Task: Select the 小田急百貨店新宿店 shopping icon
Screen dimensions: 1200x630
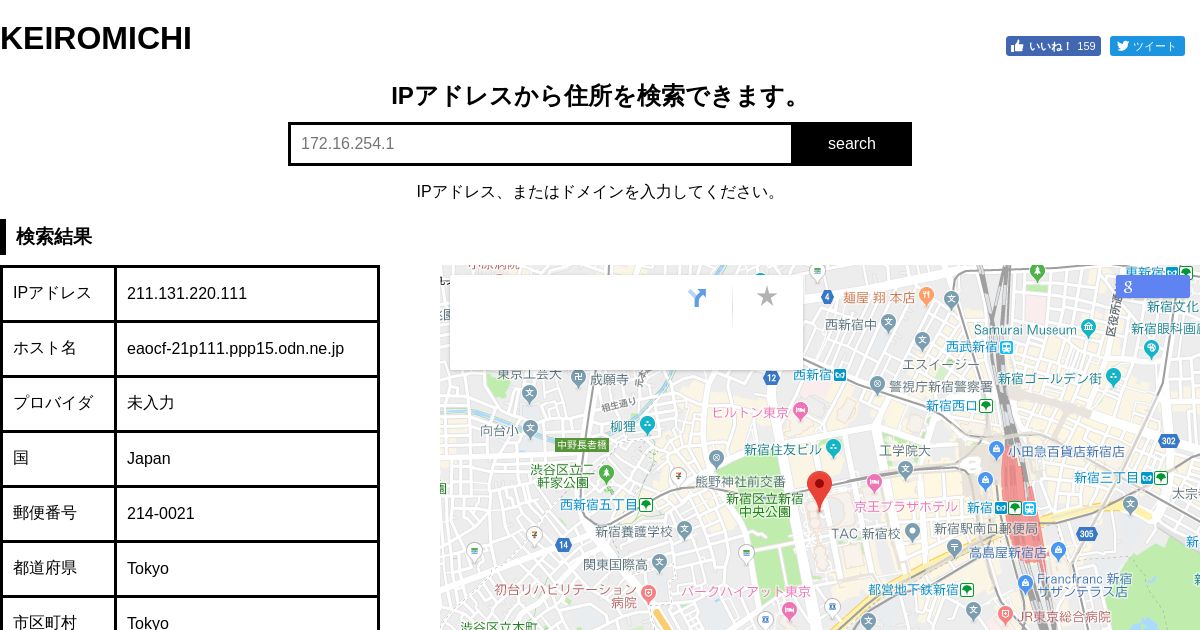Action: coord(997,451)
